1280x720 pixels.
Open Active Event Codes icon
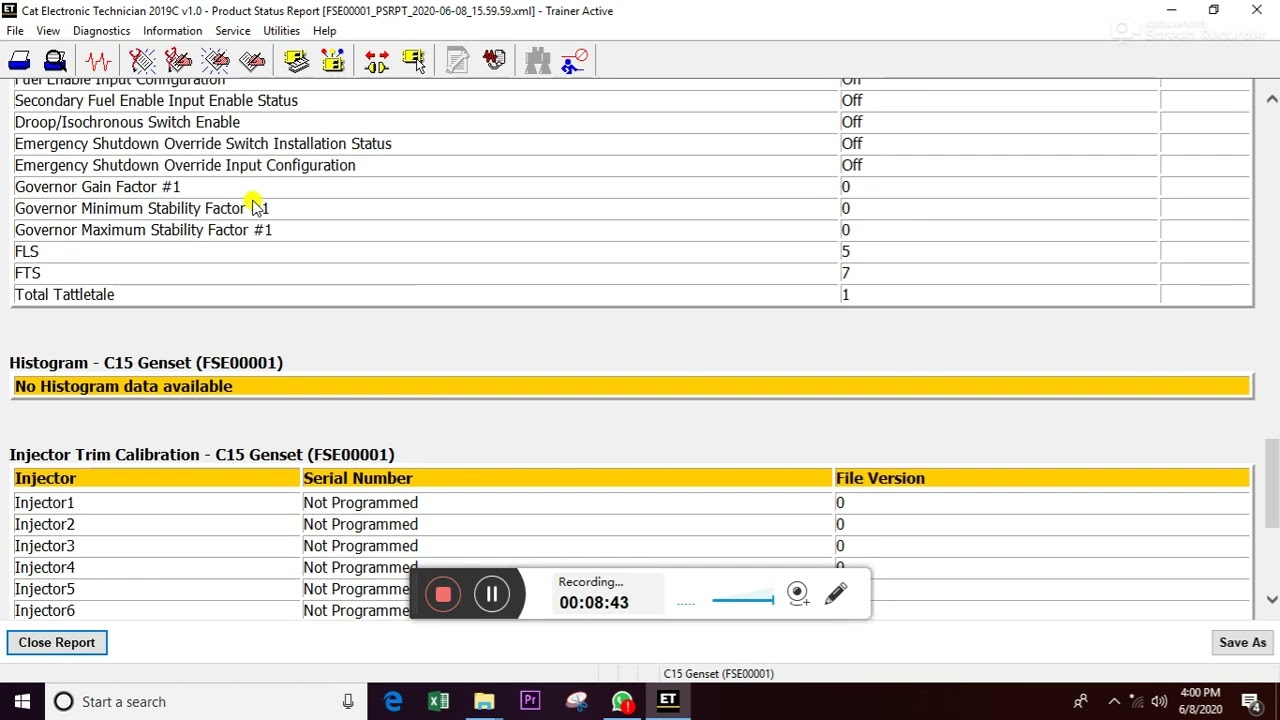215,61
